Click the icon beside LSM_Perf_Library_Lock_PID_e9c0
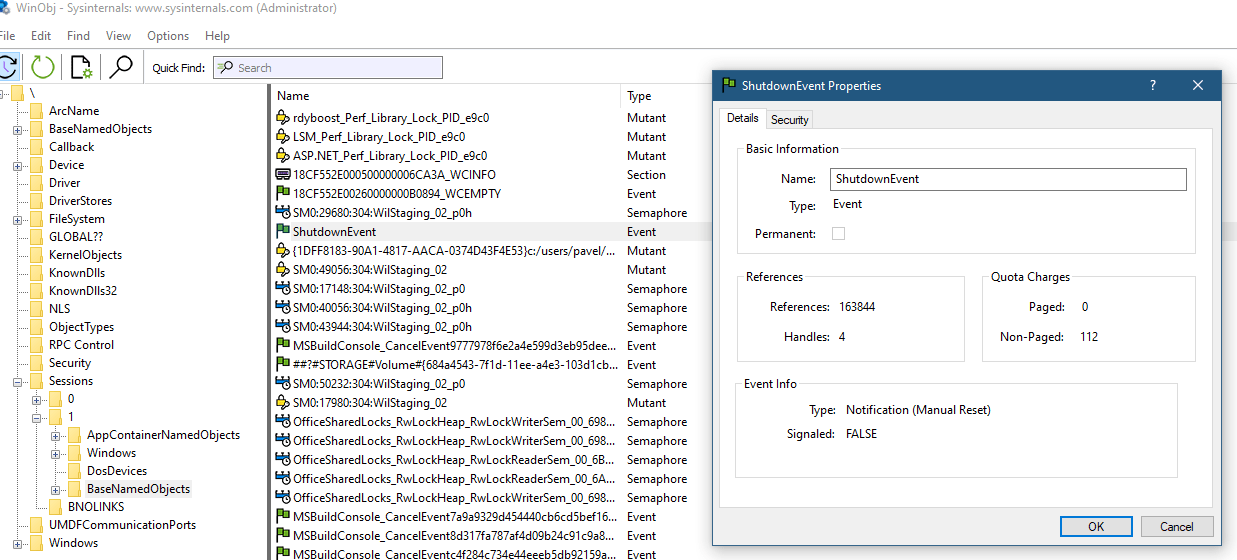The height and width of the screenshot is (560, 1237). (x=283, y=137)
